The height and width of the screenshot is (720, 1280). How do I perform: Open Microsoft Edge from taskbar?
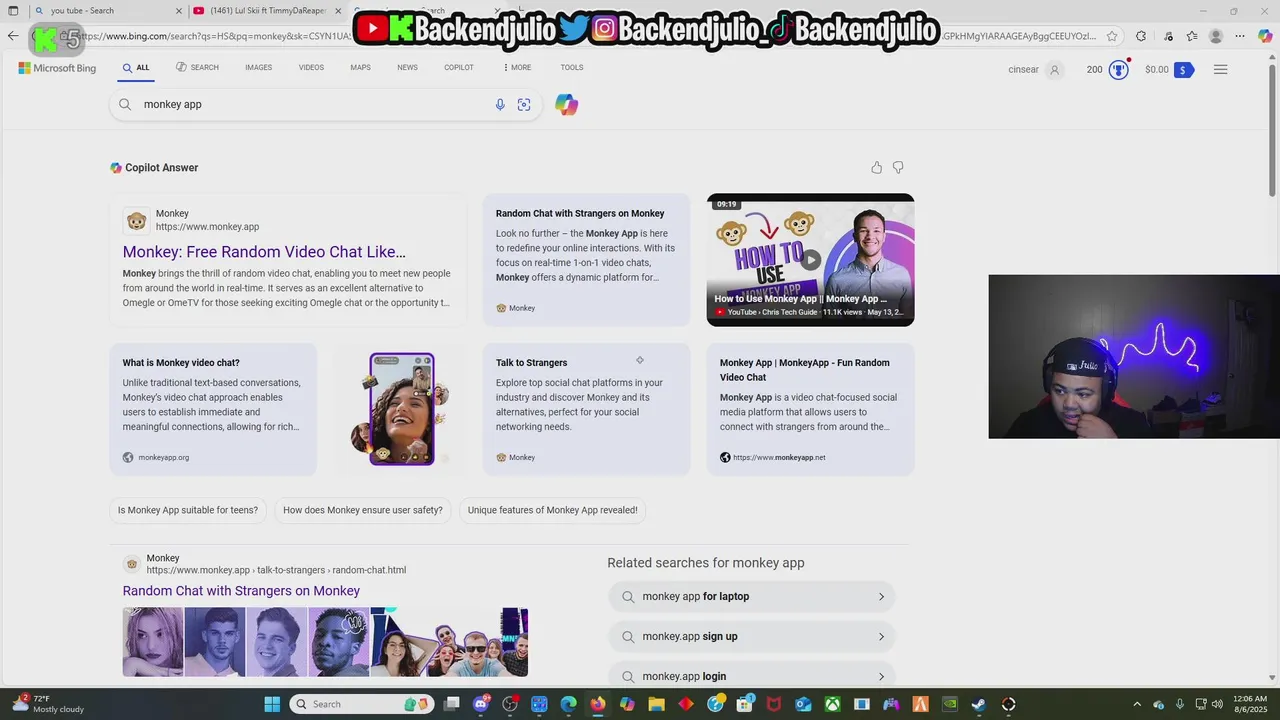568,704
